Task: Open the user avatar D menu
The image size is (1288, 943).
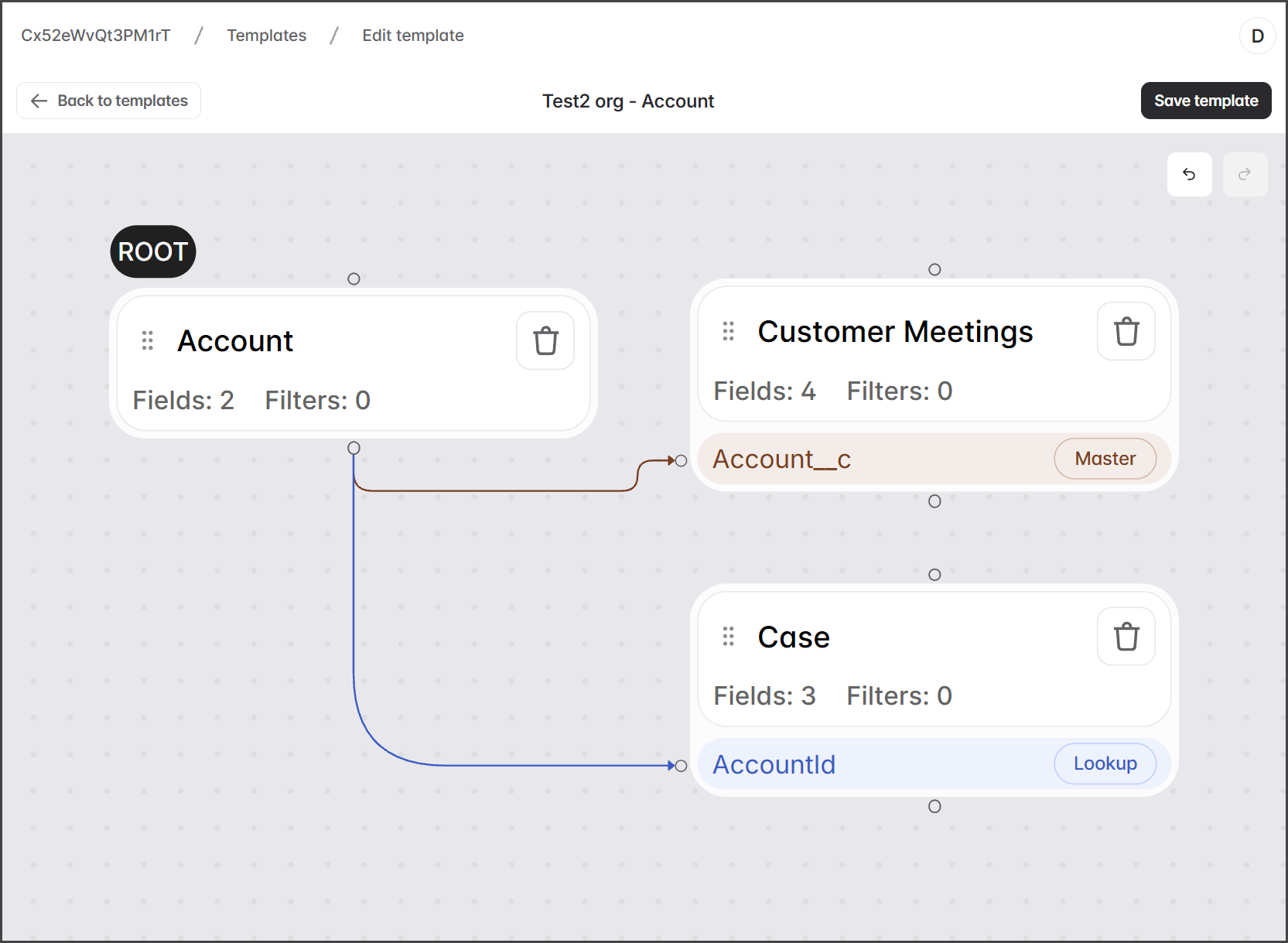Action: point(1257,36)
